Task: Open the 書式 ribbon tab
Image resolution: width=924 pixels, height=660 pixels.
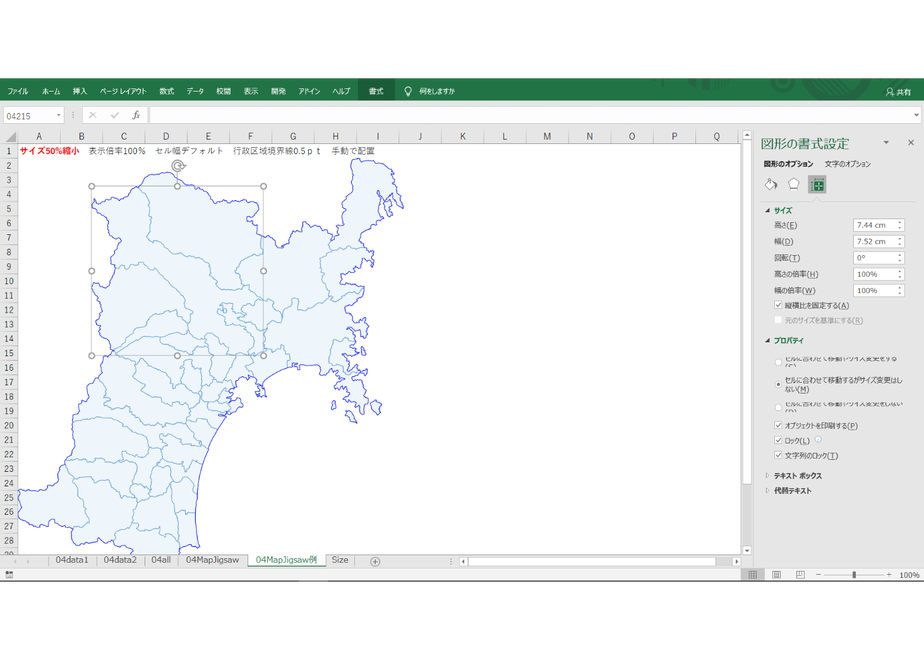Action: point(376,91)
